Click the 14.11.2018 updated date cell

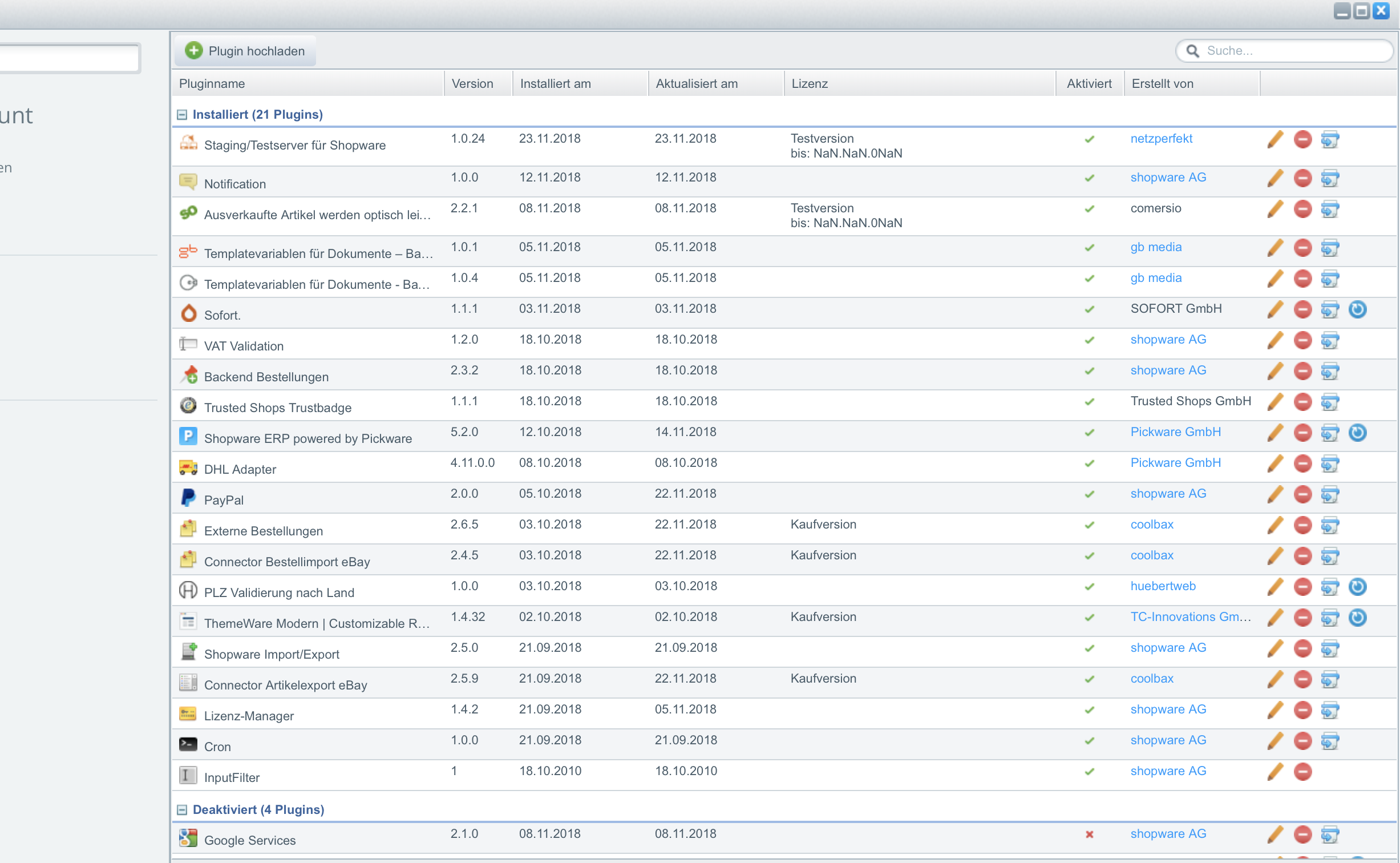point(686,432)
